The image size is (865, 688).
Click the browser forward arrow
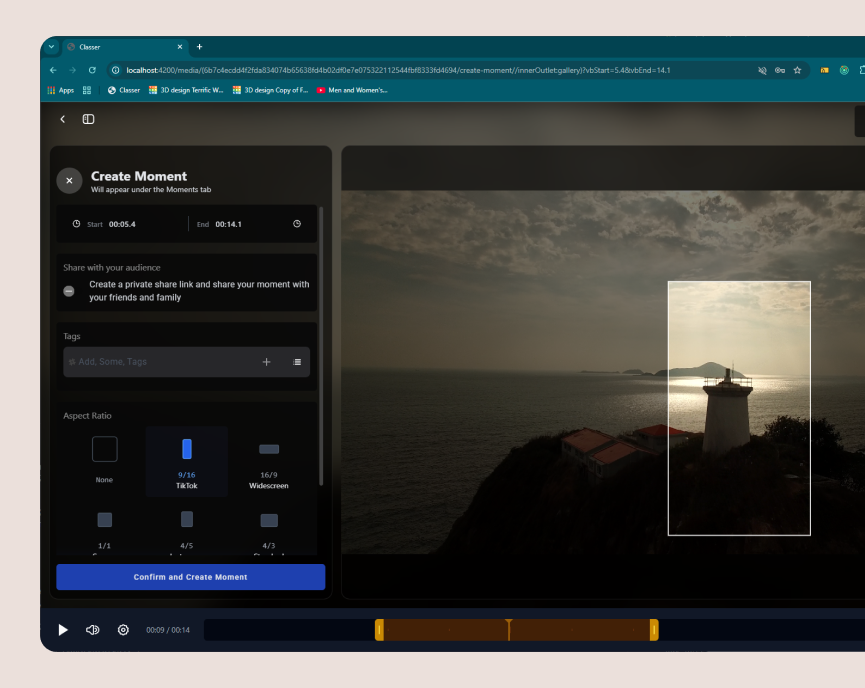[x=72, y=70]
